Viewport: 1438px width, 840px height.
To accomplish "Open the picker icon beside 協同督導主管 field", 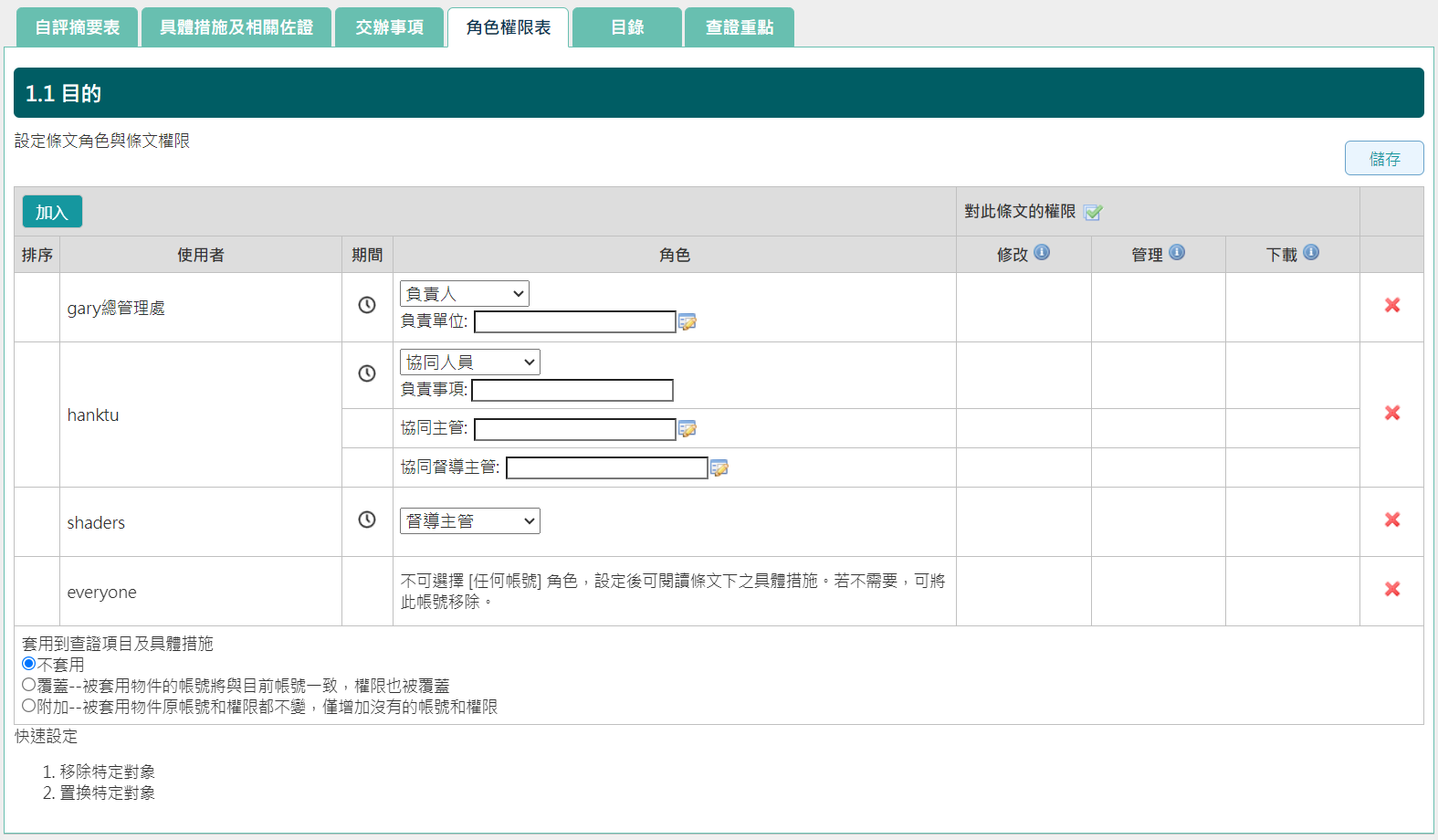I will tap(719, 468).
